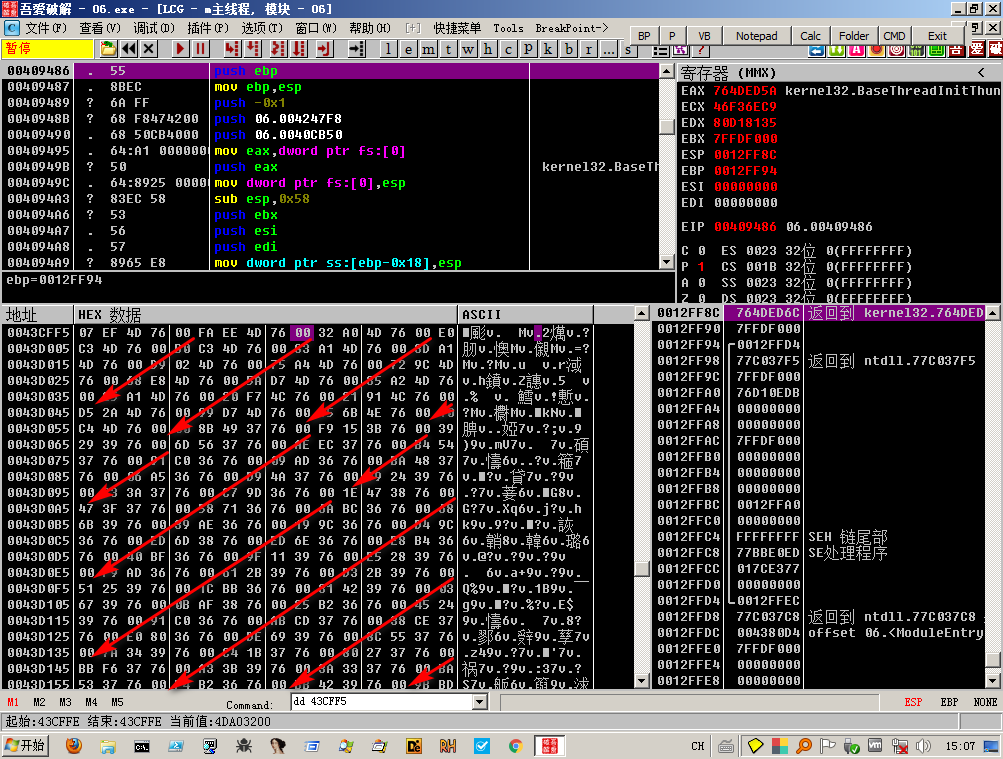The height and width of the screenshot is (759, 1003).
Task: Click the Folder button
Action: coord(853,36)
